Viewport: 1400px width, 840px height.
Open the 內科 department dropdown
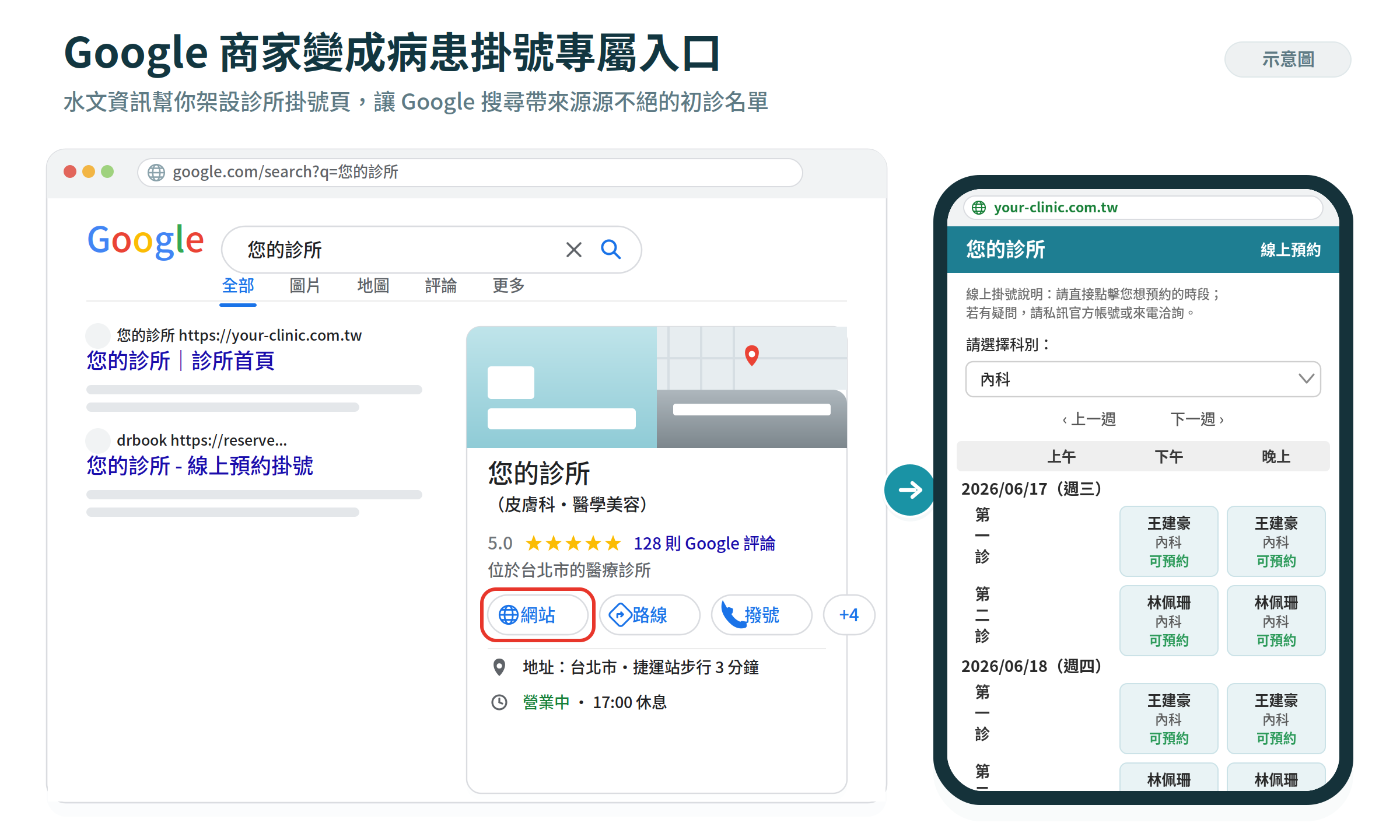pyautogui.click(x=1143, y=379)
